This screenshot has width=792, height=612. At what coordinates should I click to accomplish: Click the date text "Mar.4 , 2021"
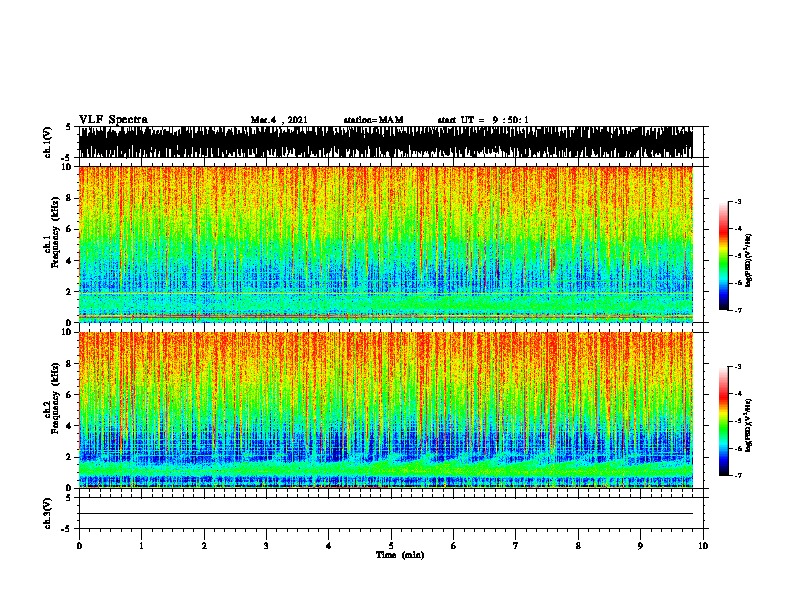click(x=279, y=120)
